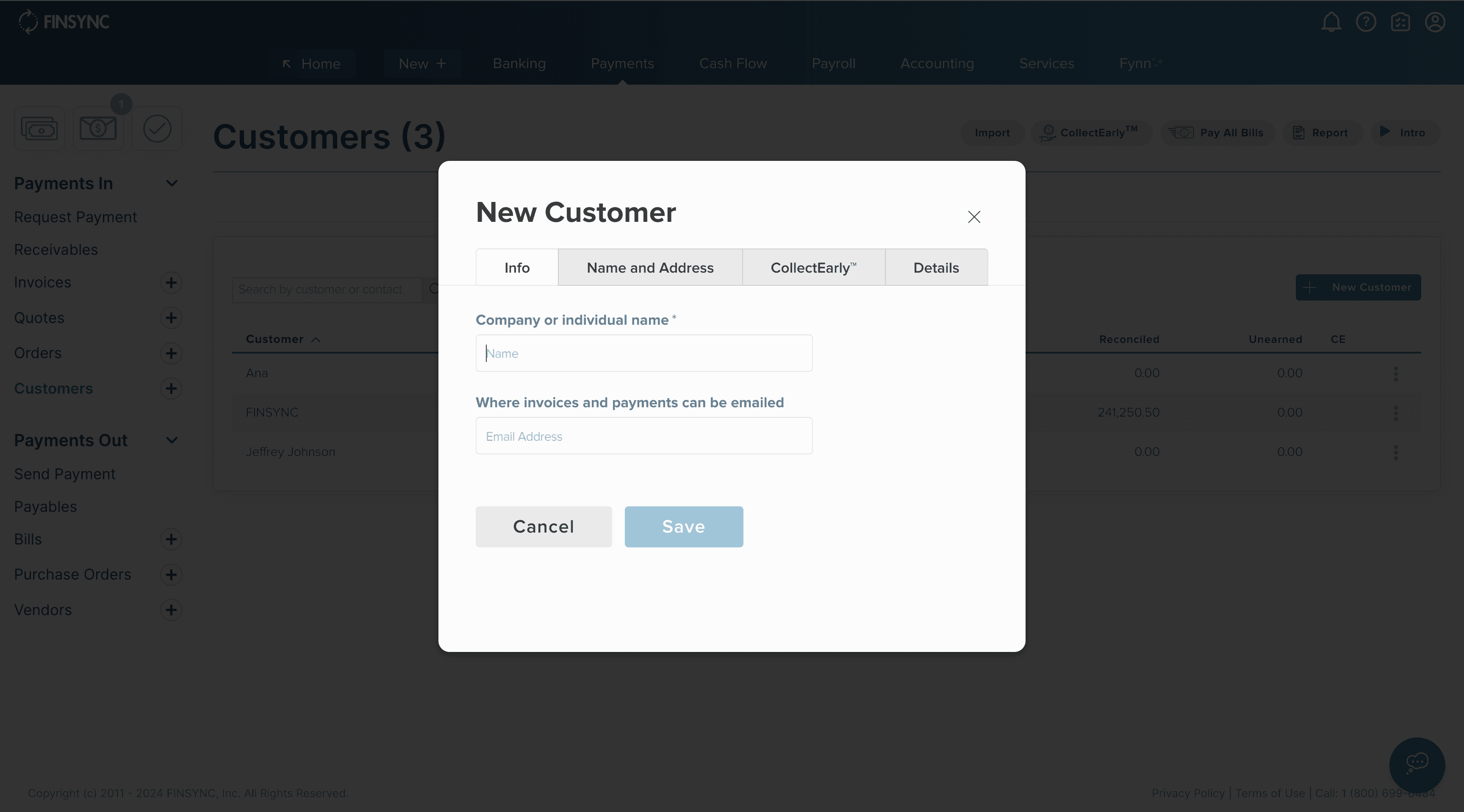Click the Save button
1464x812 pixels.
[x=683, y=526]
